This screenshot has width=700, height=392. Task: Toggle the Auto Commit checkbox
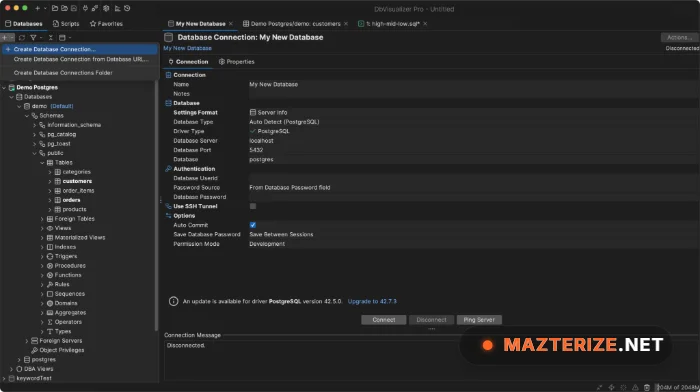pos(253,225)
